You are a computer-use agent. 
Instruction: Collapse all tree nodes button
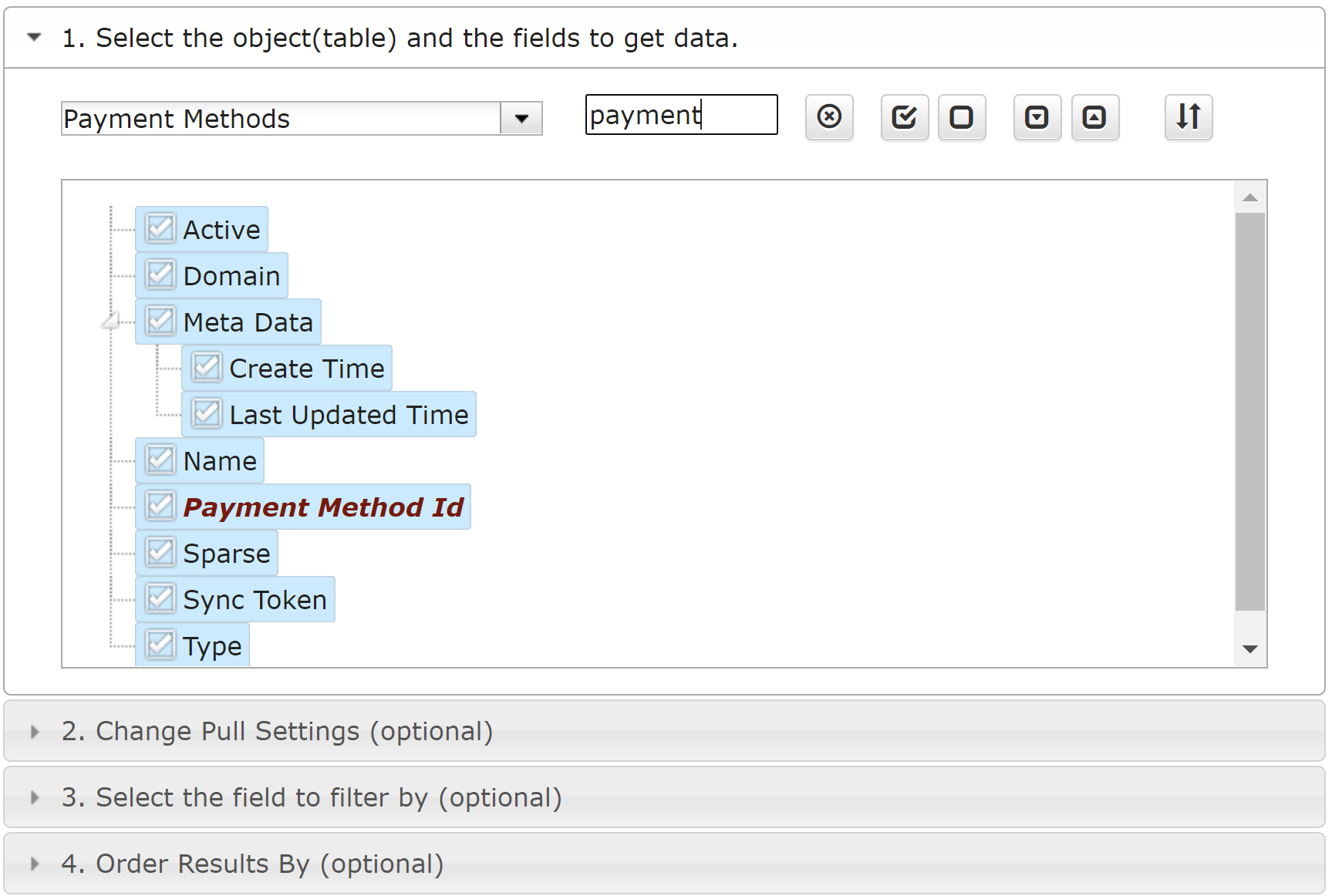pos(1095,117)
